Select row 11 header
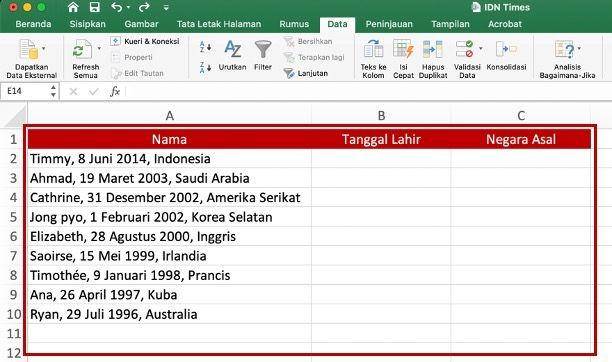The width and height of the screenshot is (612, 362). pos(14,334)
